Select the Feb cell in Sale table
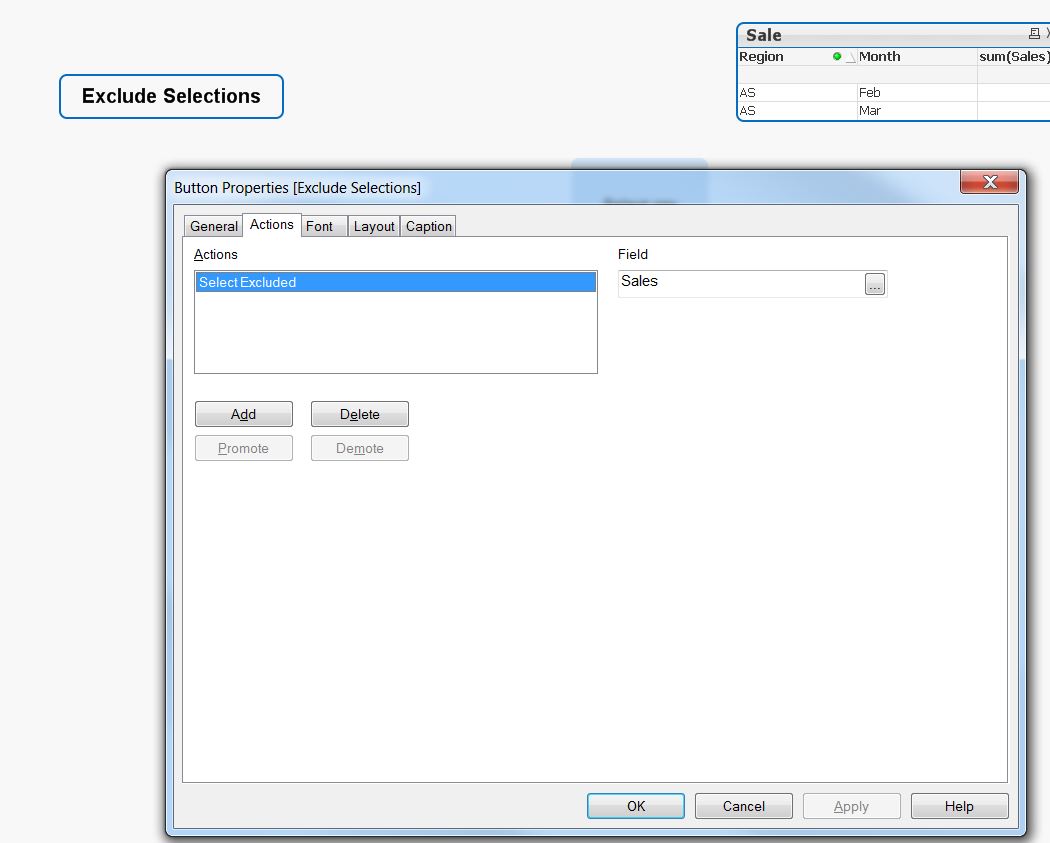Viewport: 1050px width, 843px height. pos(917,92)
